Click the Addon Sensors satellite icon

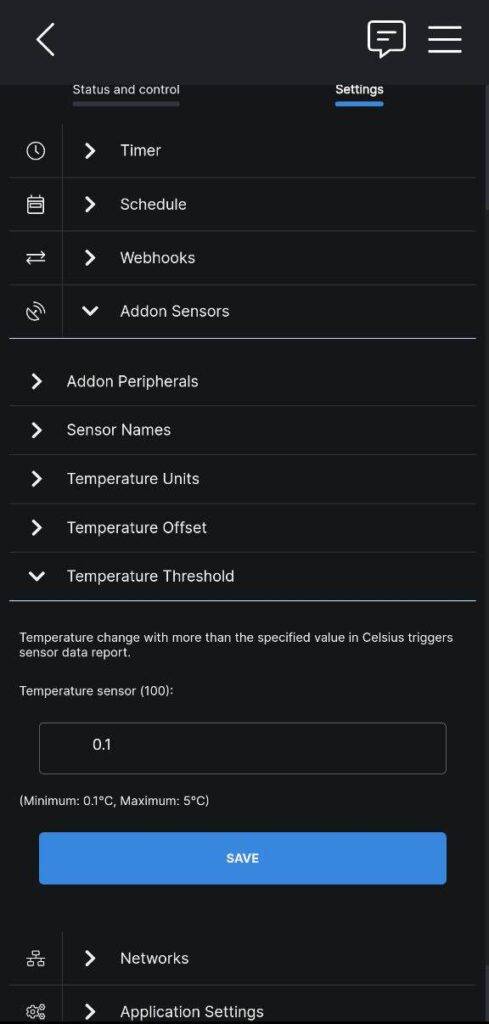point(35,312)
